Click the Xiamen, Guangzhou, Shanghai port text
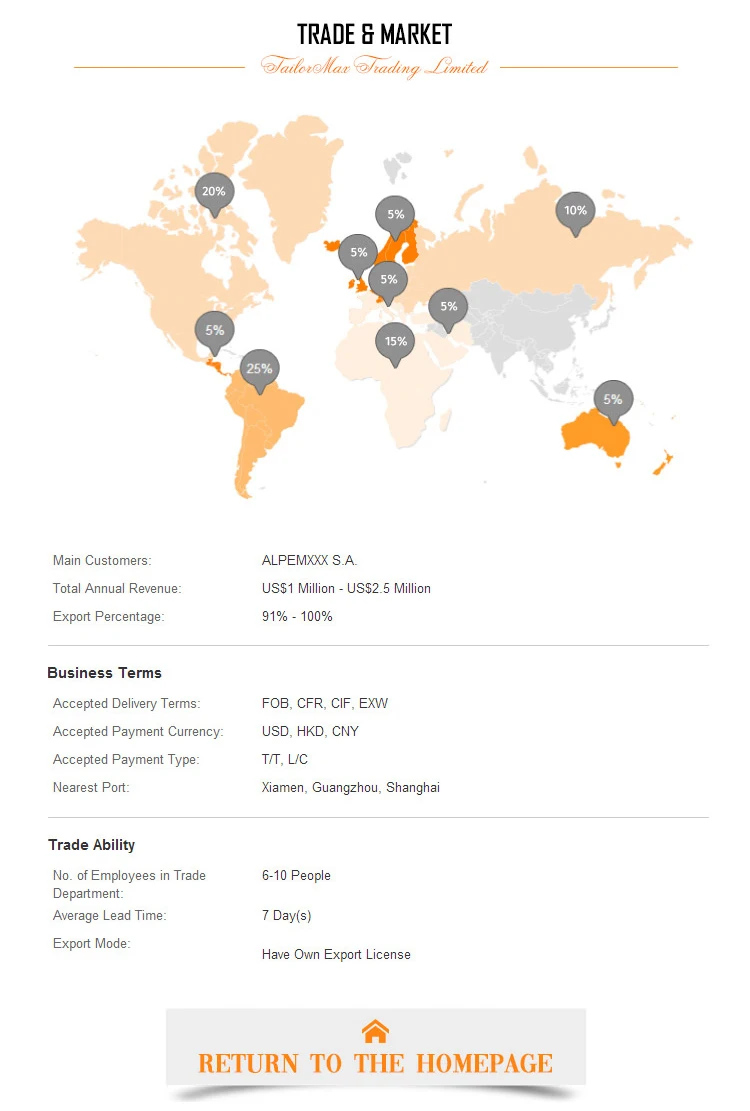The image size is (750, 1111). click(x=351, y=788)
